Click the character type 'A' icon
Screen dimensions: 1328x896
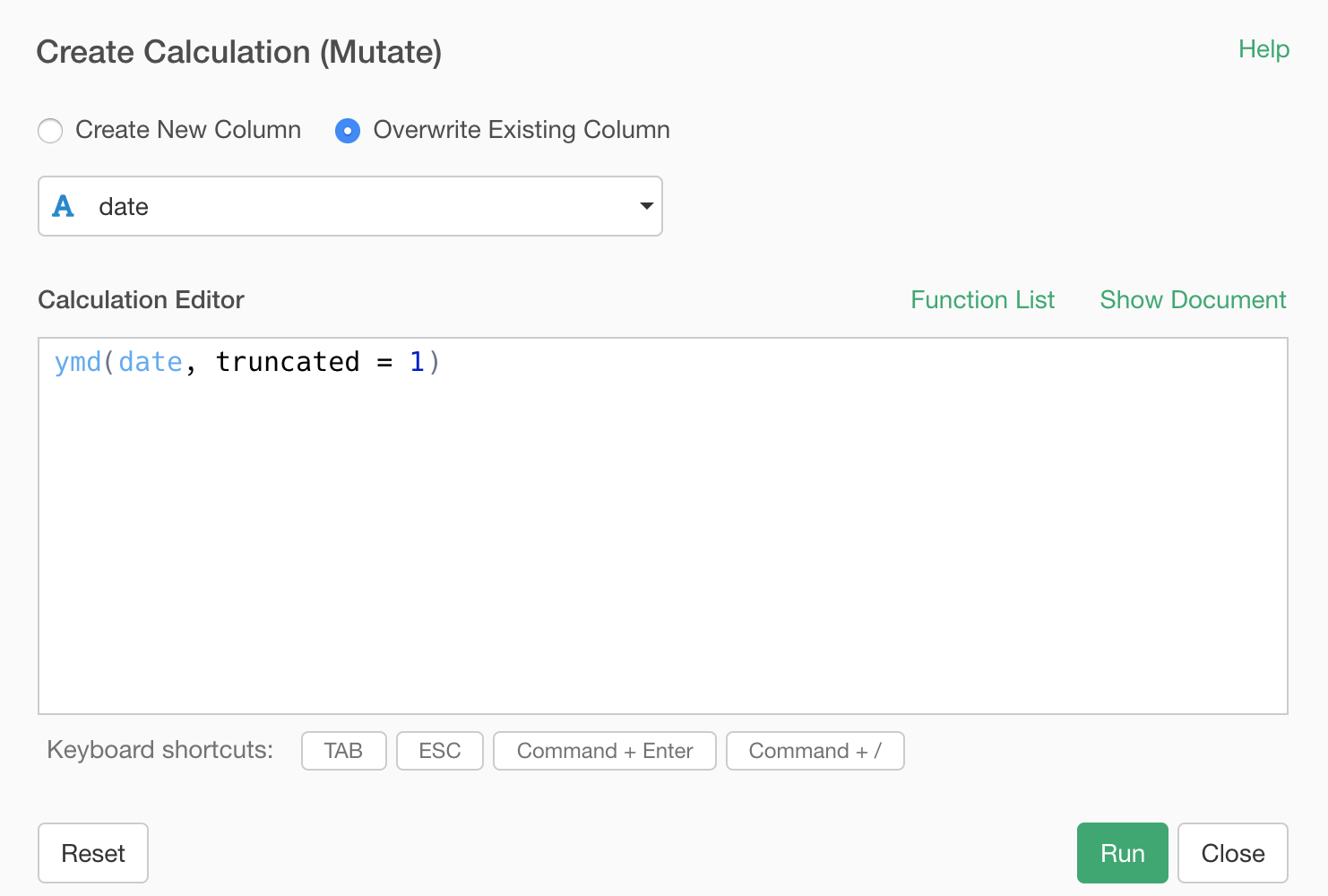(63, 207)
